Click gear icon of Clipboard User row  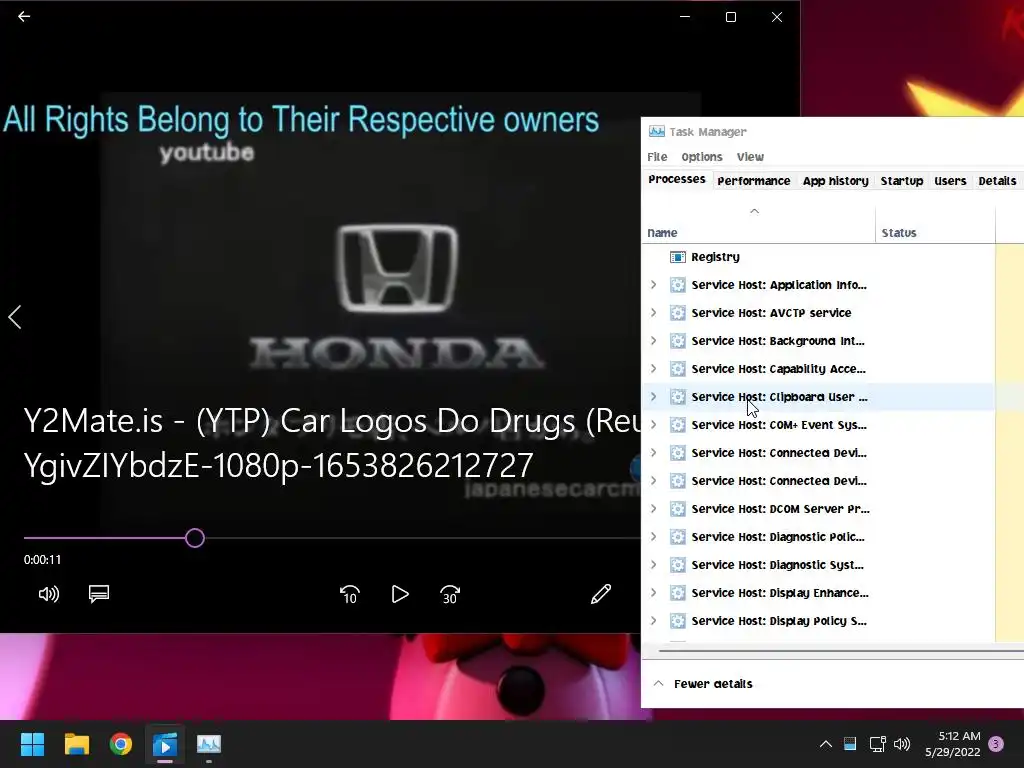(678, 397)
